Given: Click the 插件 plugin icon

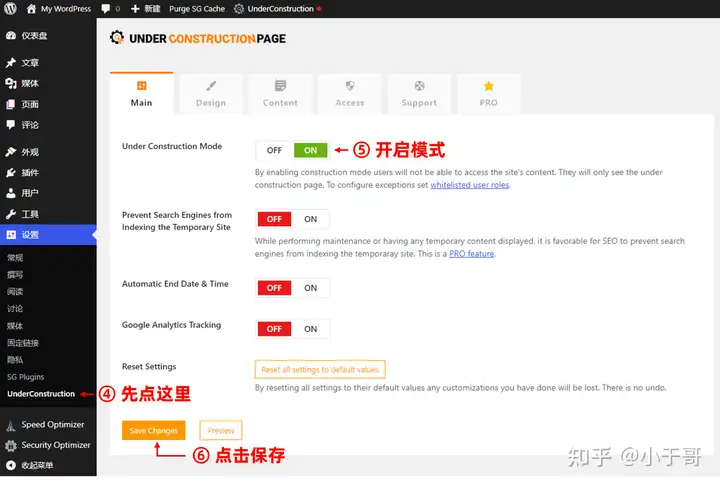Looking at the screenshot, I should tap(11, 173).
